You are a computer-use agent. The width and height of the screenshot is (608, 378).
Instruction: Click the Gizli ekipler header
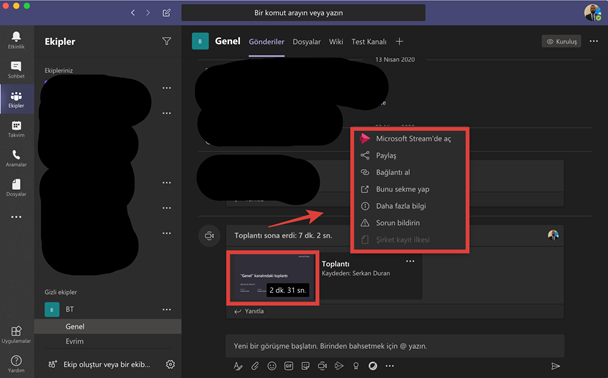pyautogui.click(x=60, y=292)
